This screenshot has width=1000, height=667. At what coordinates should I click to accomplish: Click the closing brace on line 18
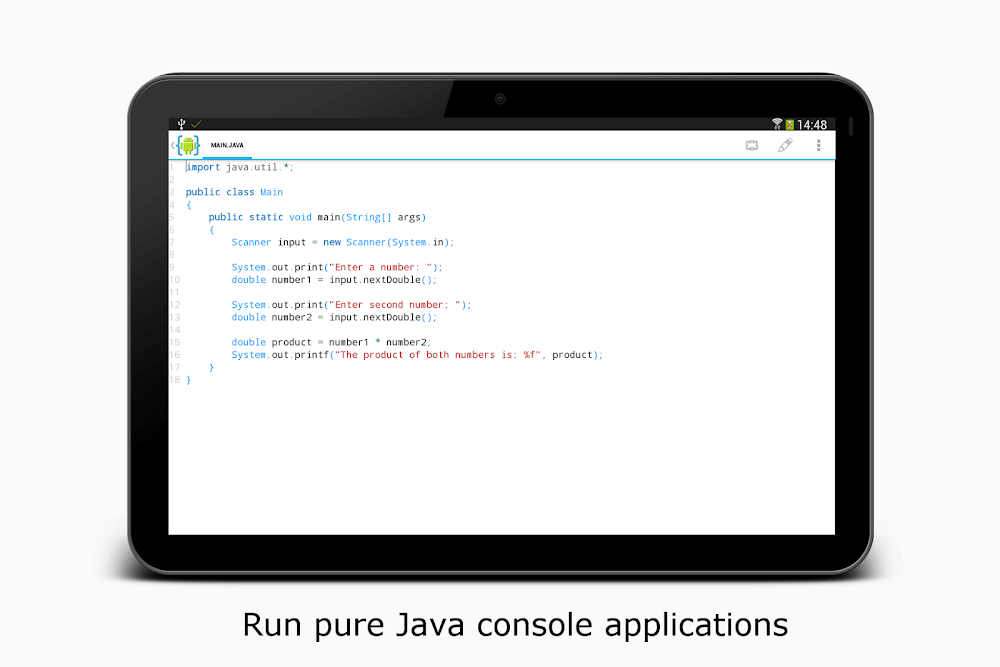coord(188,379)
